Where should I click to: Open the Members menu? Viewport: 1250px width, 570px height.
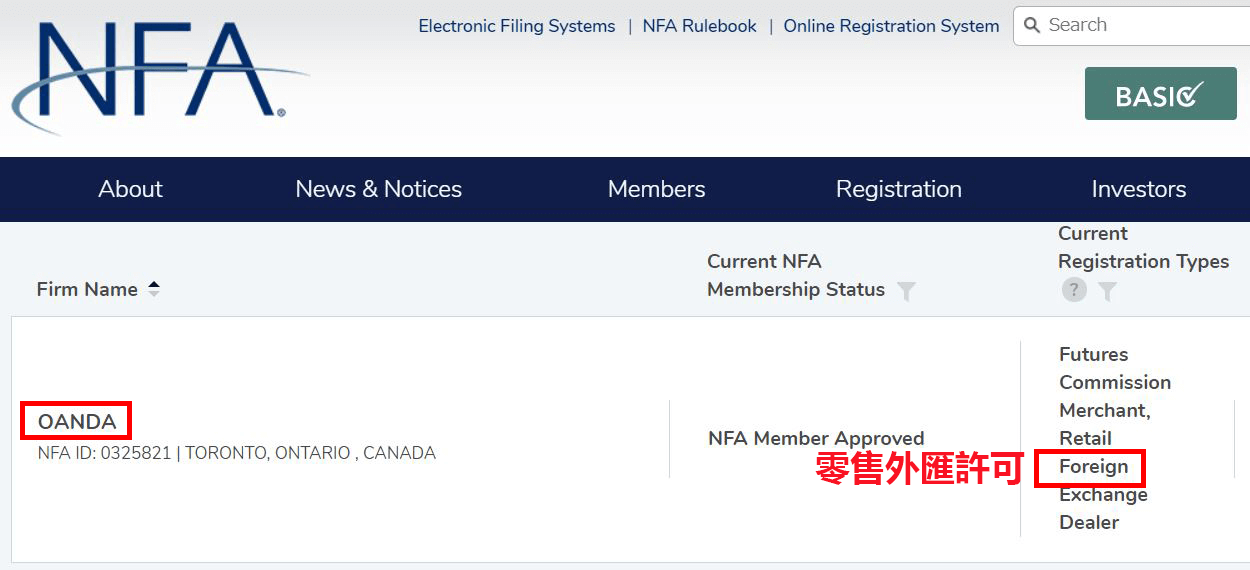click(x=656, y=189)
